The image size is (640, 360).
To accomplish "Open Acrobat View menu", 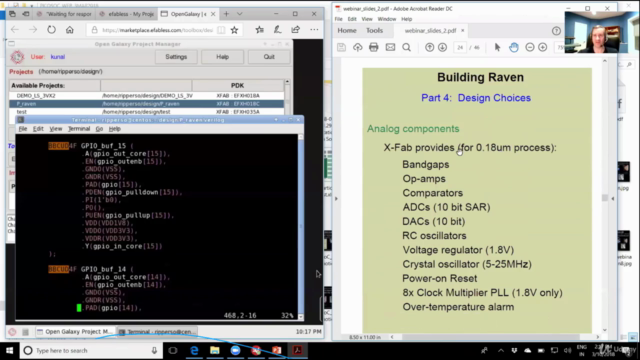I will click(x=367, y=19).
